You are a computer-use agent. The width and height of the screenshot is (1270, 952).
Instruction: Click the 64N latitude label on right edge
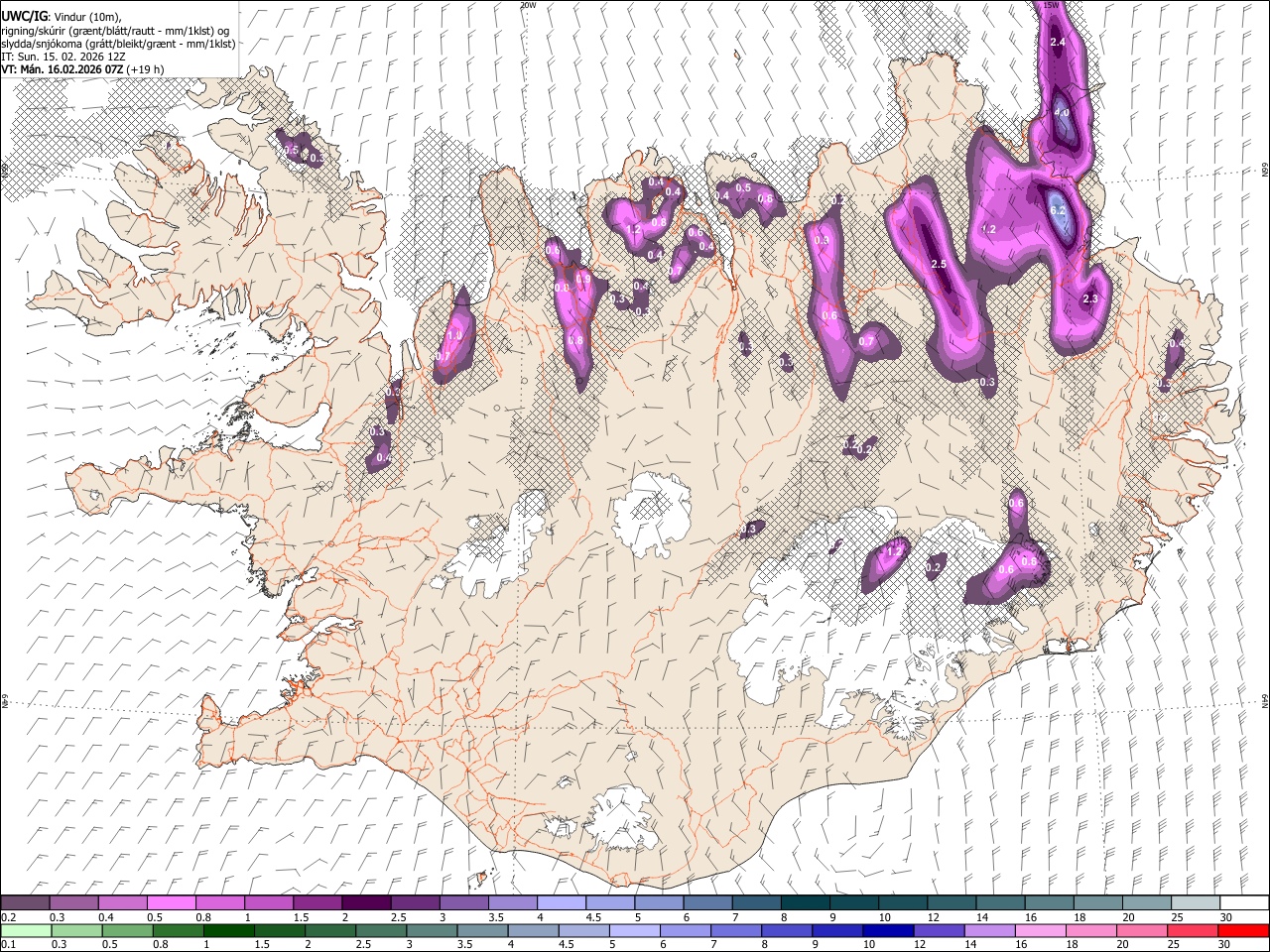coord(1265,700)
